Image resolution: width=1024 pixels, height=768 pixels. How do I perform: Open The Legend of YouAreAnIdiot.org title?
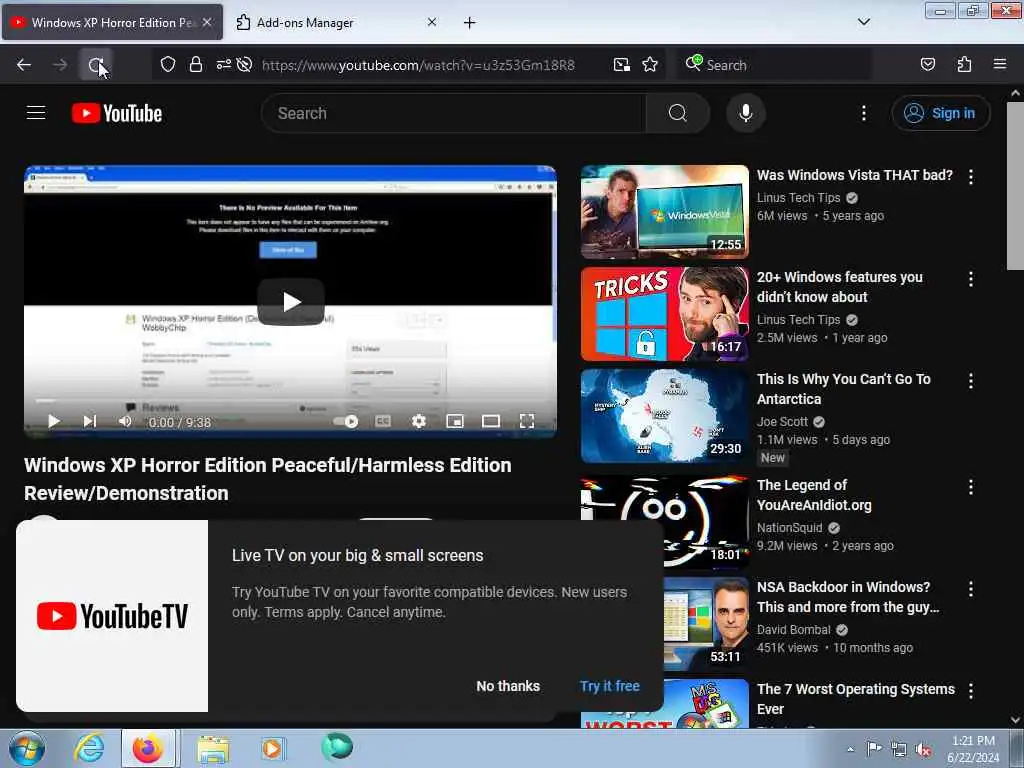(x=814, y=495)
